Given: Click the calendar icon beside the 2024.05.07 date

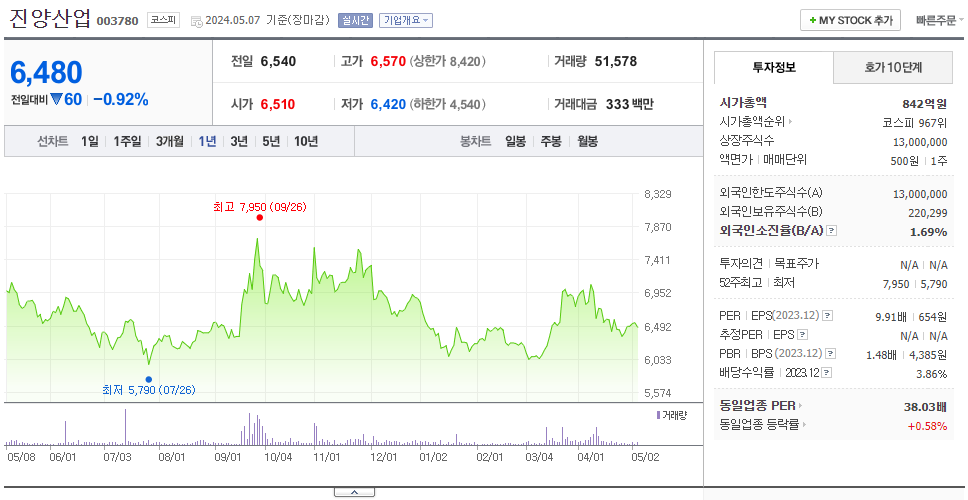Looking at the screenshot, I should [196, 21].
